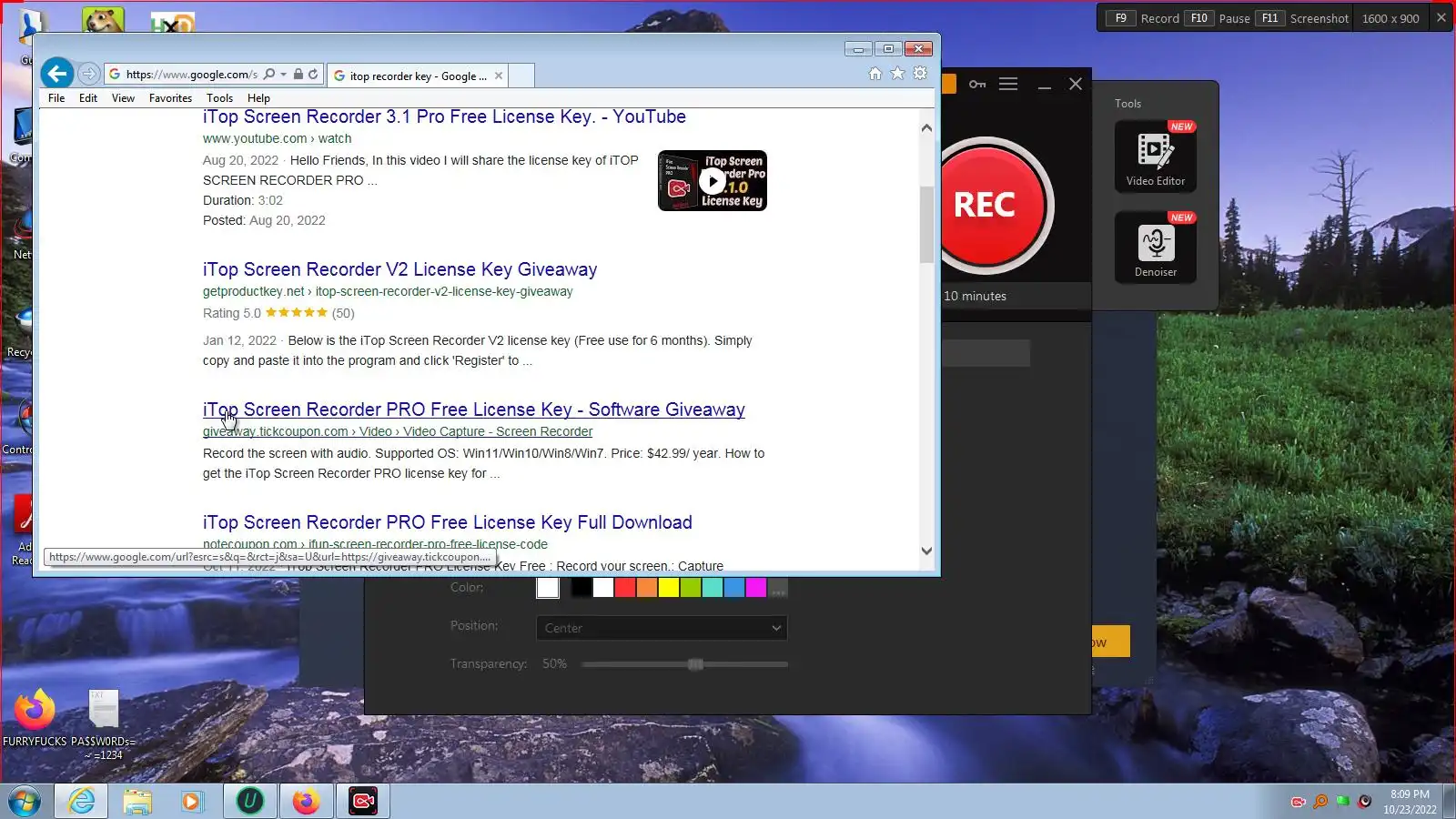Play the iTop Screen Recorder Pro video thumbnail

point(713,180)
